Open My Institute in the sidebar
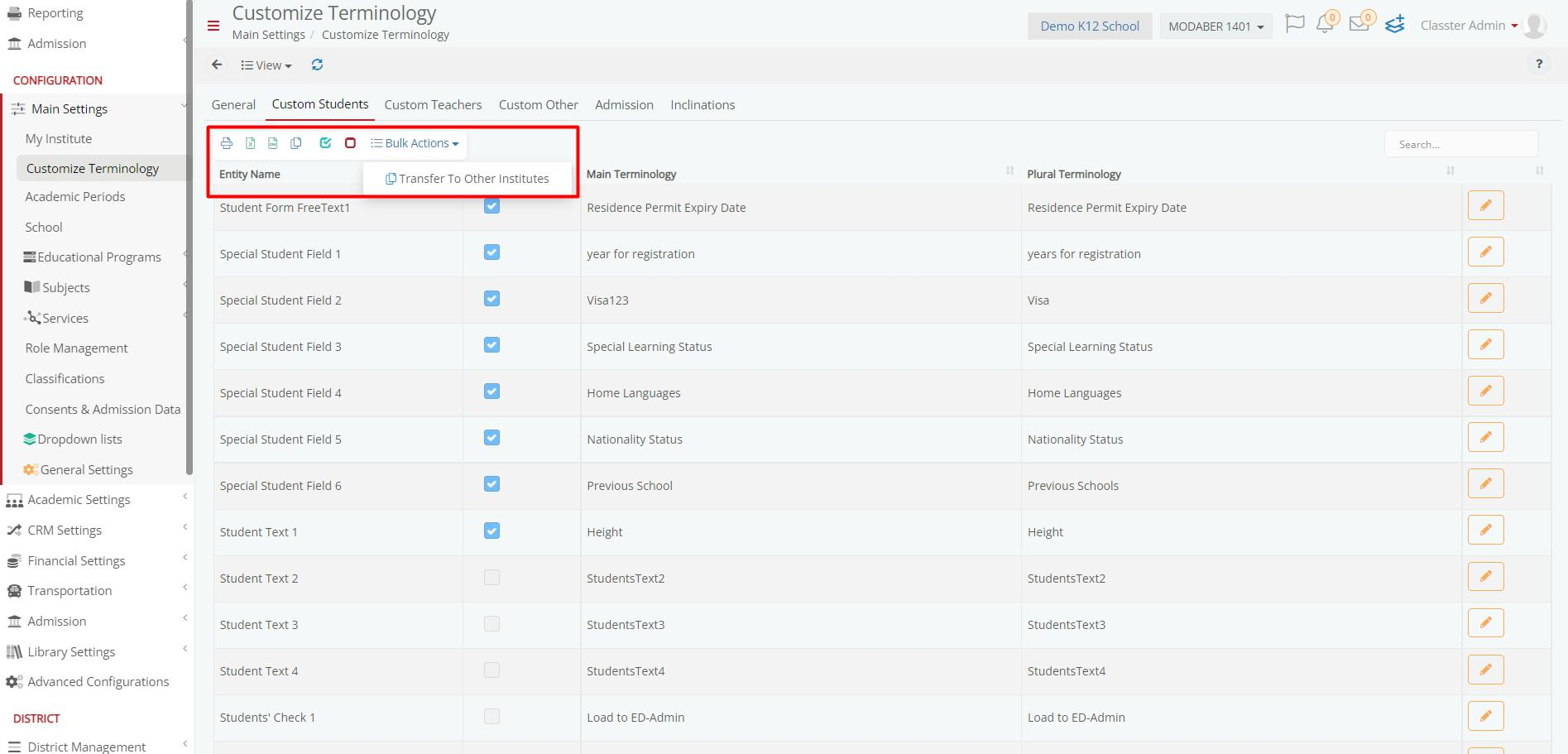1568x754 pixels. coord(59,139)
